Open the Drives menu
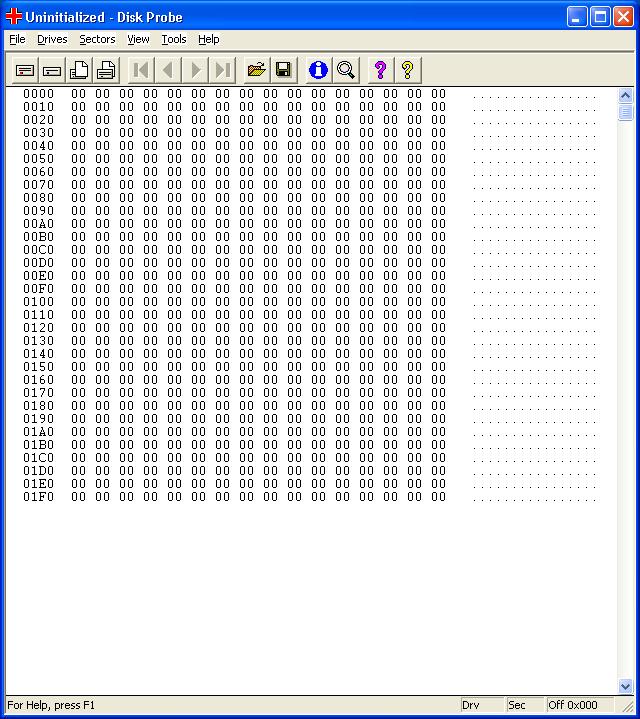 coord(52,39)
